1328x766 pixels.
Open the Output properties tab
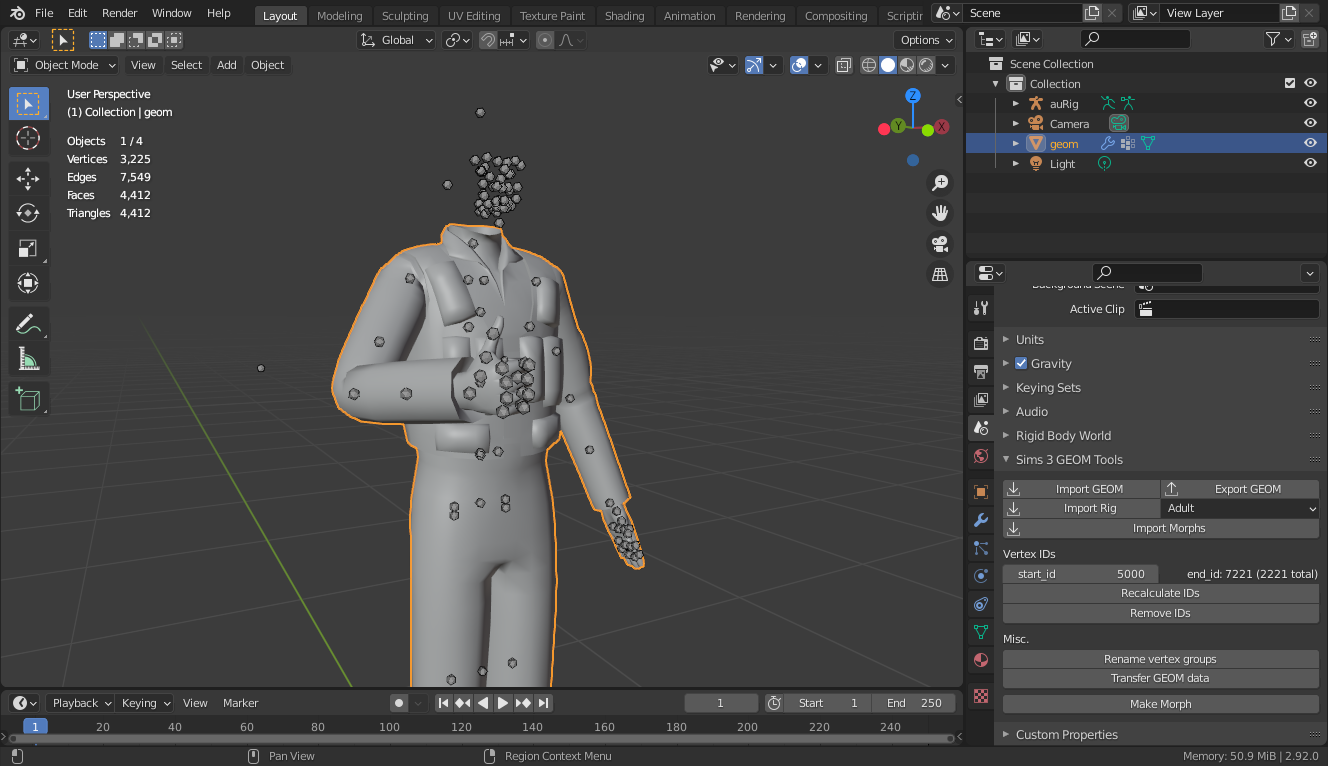[x=981, y=372]
